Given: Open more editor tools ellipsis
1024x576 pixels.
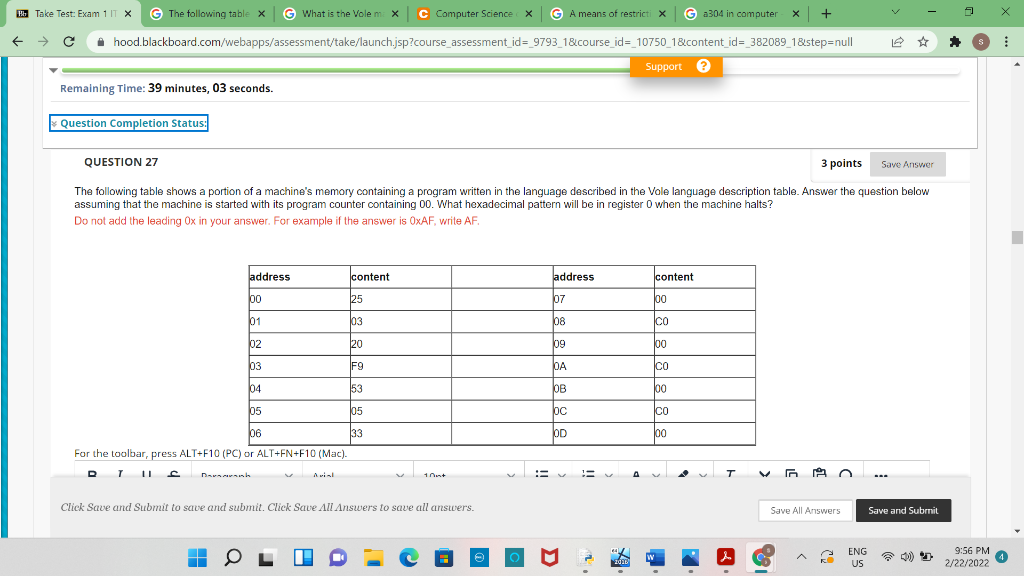Looking at the screenshot, I should coord(881,475).
